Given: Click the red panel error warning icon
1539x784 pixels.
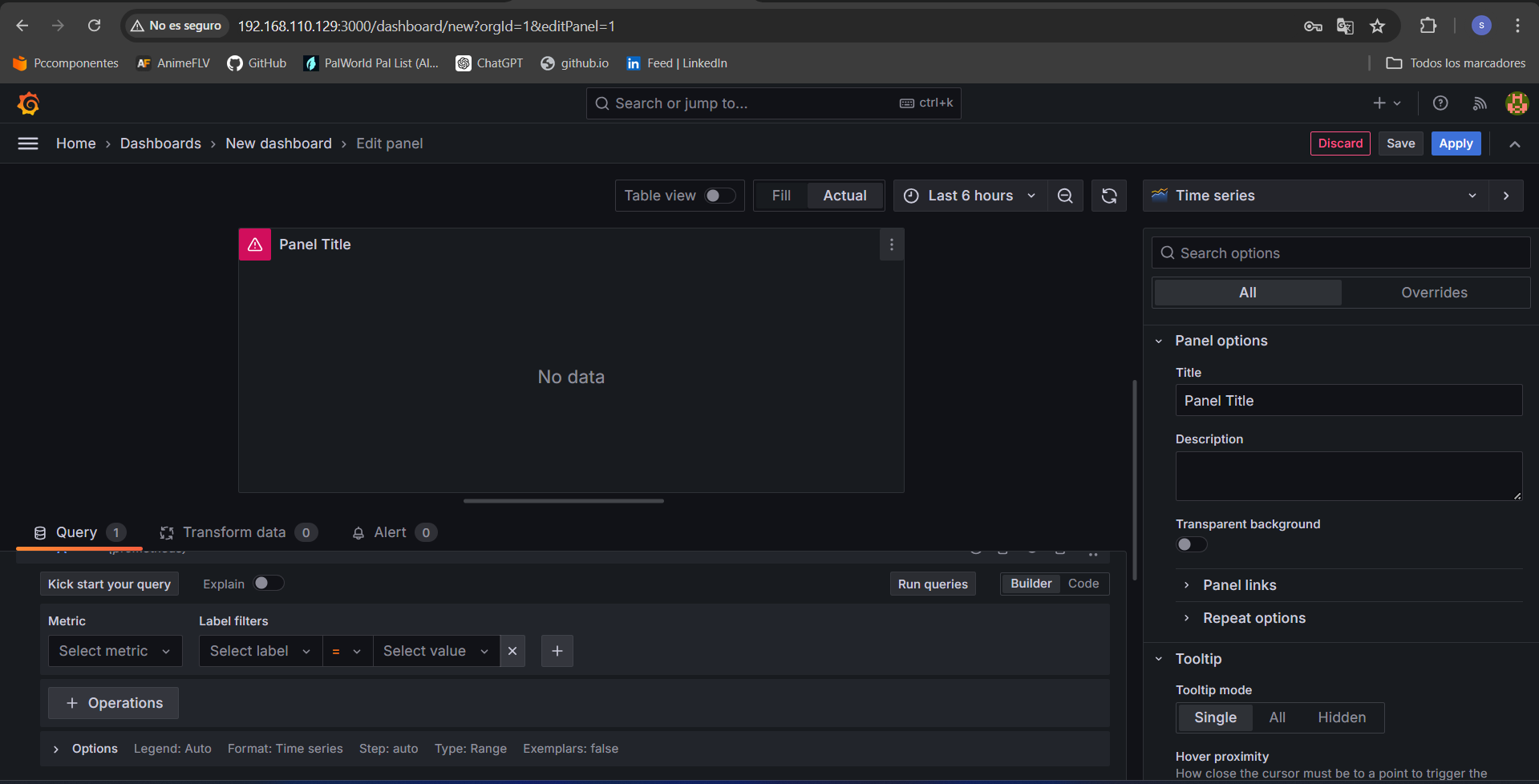Looking at the screenshot, I should click(255, 244).
